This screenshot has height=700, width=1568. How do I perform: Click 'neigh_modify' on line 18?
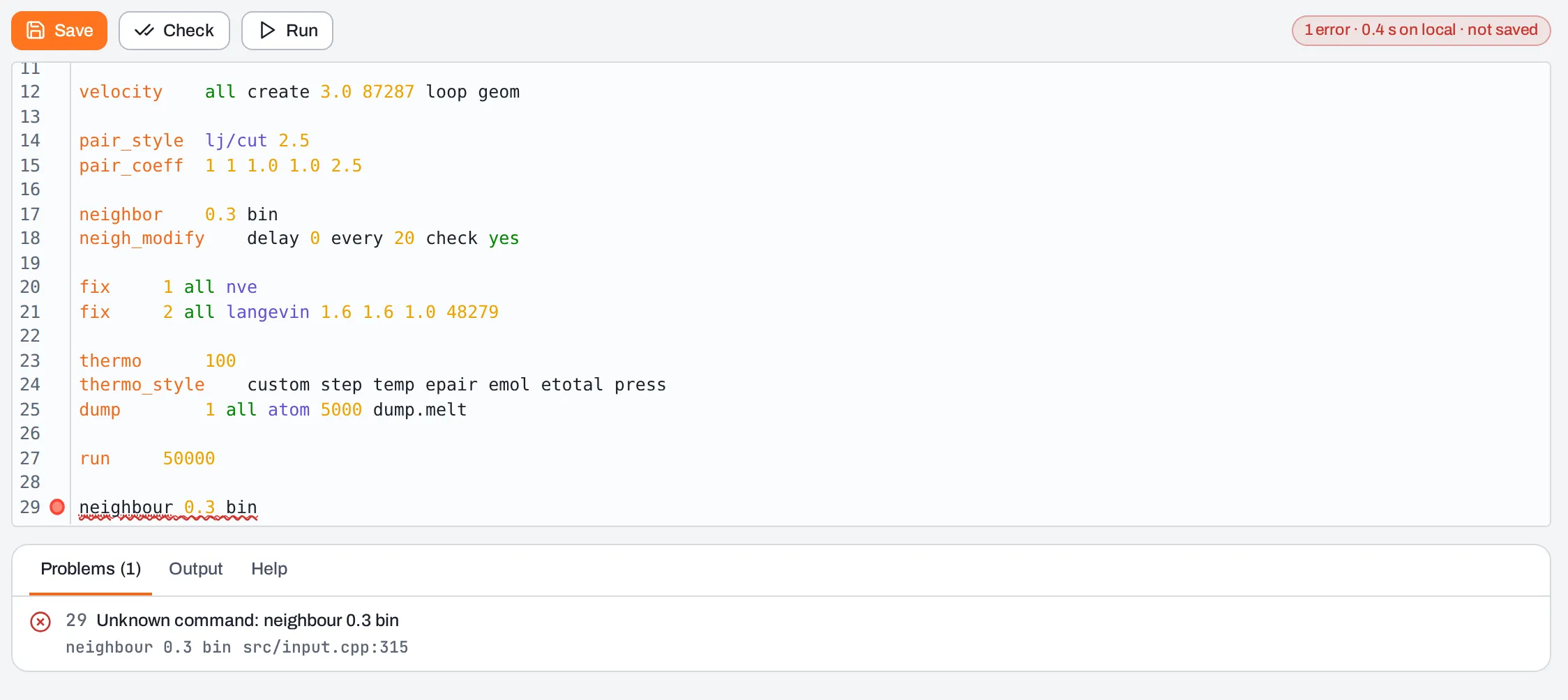tap(142, 238)
